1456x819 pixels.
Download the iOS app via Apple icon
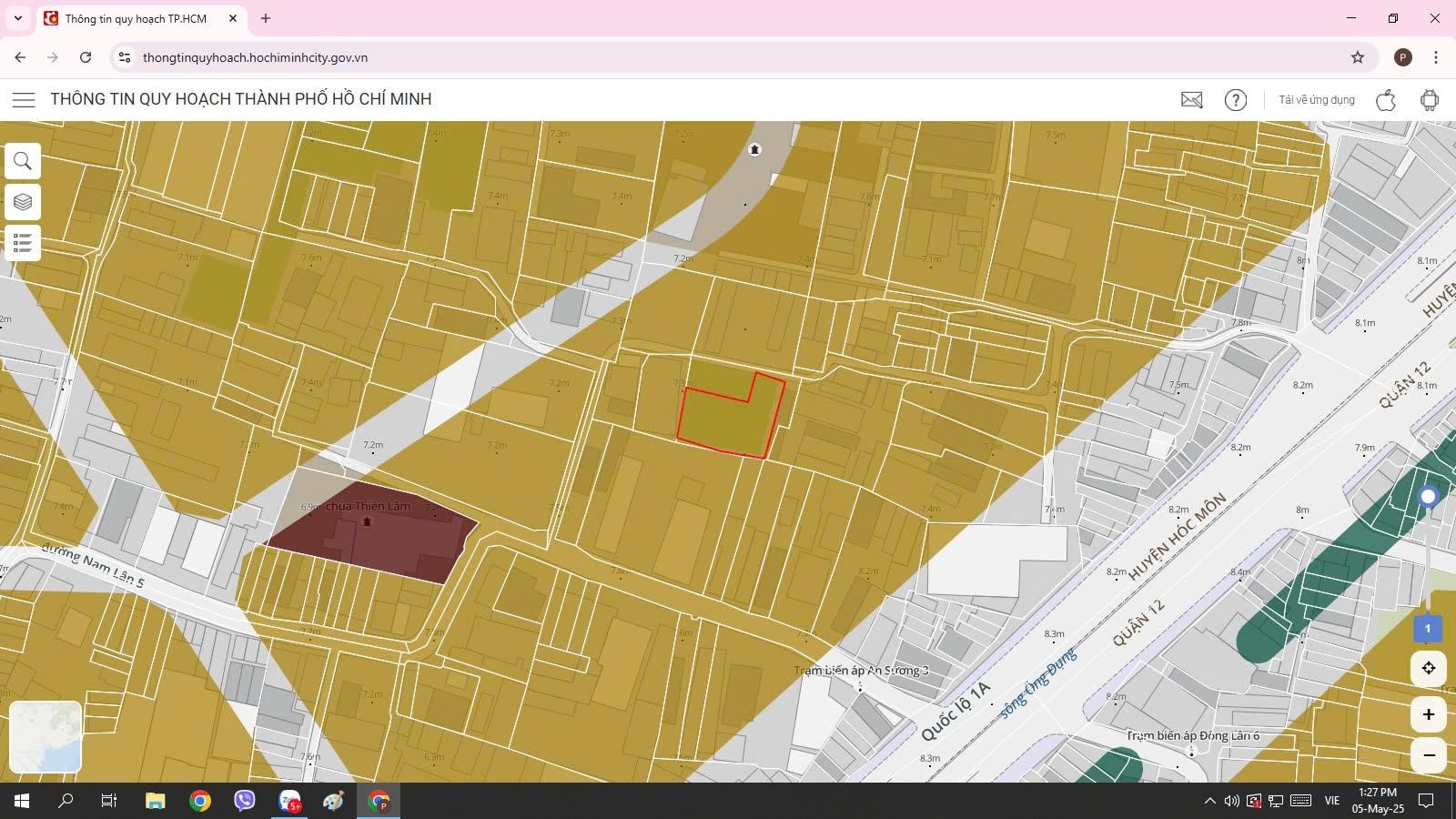tap(1385, 100)
